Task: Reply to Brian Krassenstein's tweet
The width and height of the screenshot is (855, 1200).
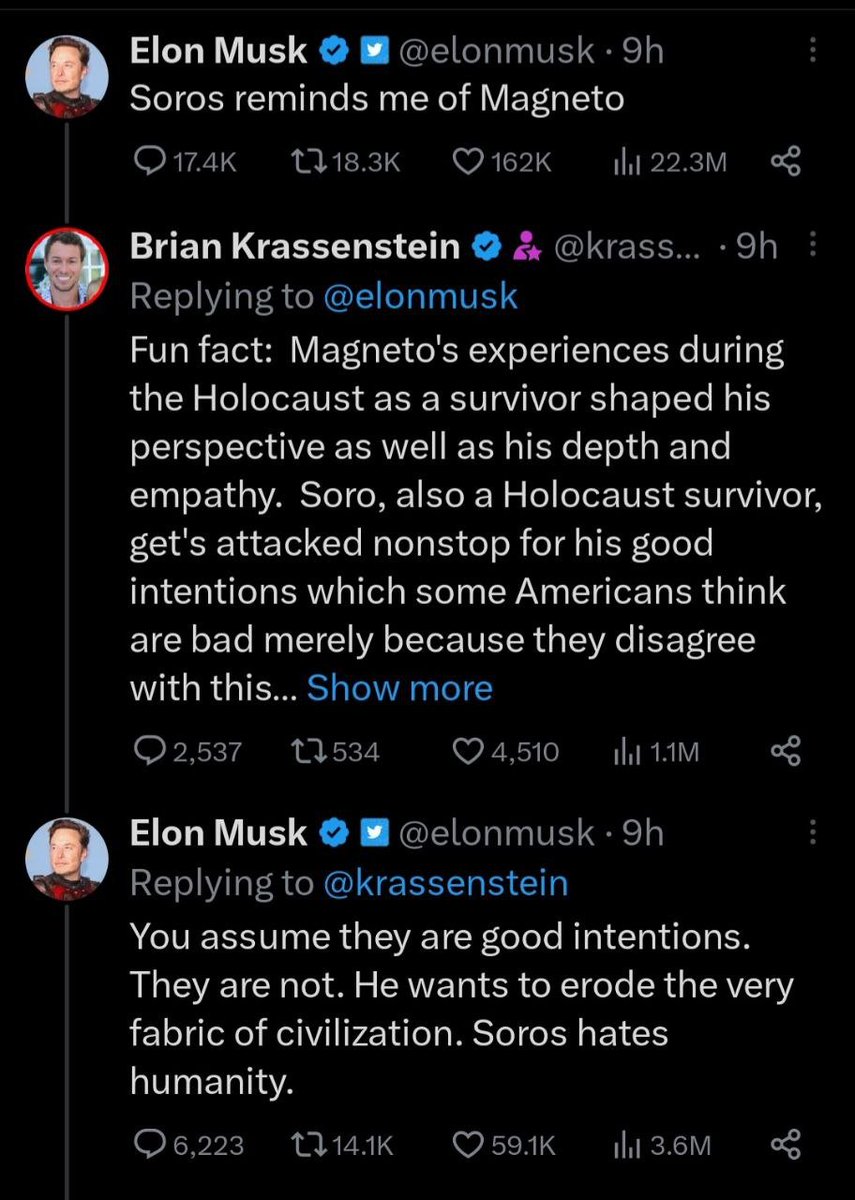Action: pyautogui.click(x=148, y=751)
